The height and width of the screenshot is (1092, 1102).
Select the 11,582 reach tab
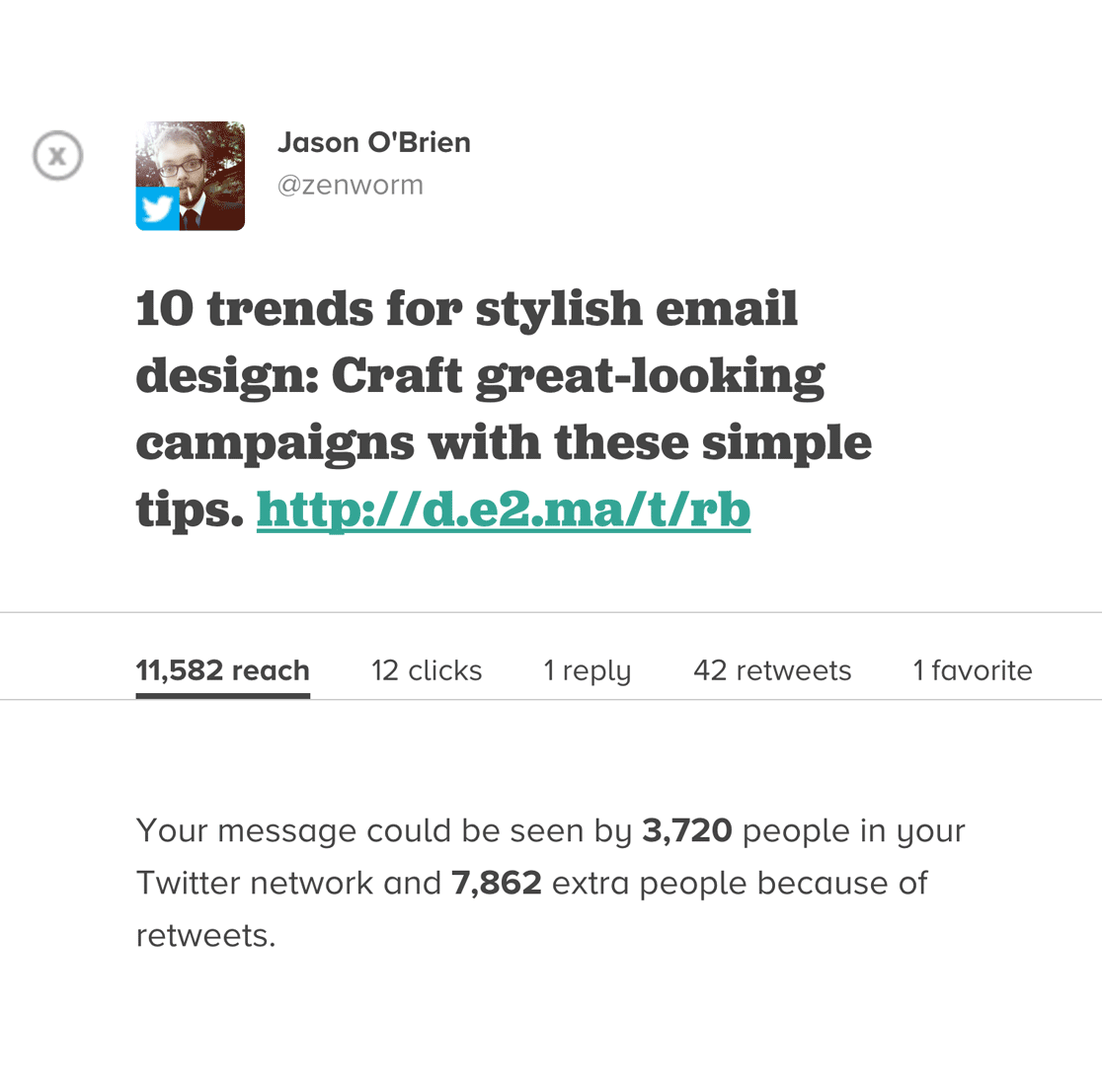[222, 670]
